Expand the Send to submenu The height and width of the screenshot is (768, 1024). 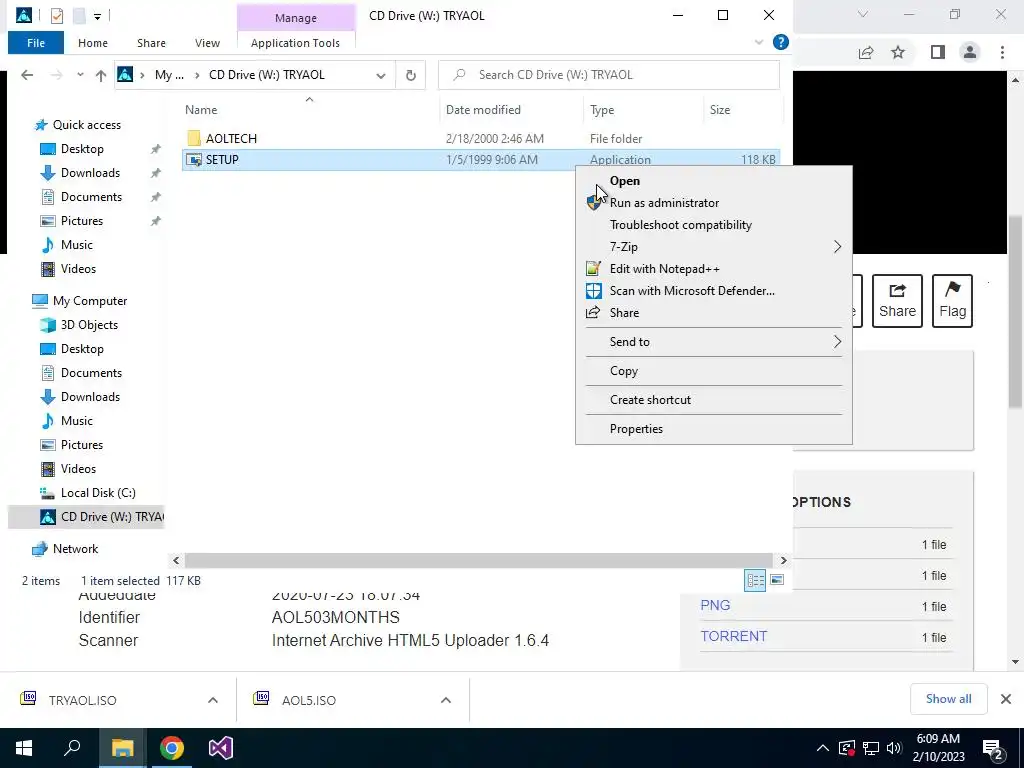tap(714, 342)
